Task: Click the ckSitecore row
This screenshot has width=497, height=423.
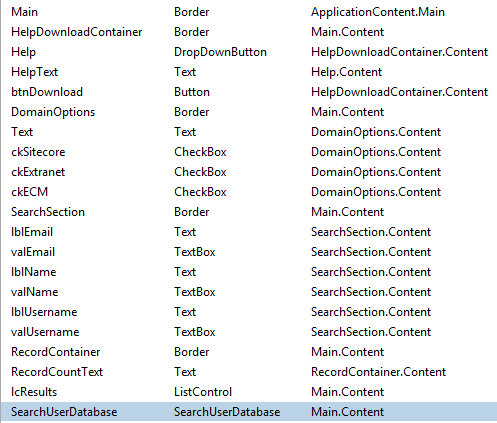Action: (249, 152)
